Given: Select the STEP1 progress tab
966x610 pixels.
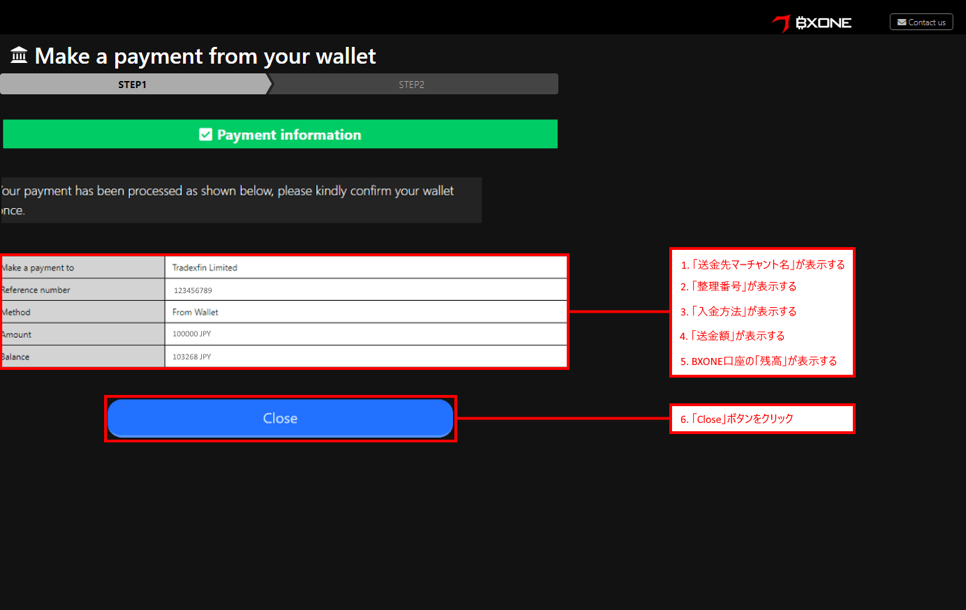Looking at the screenshot, I should point(132,85).
